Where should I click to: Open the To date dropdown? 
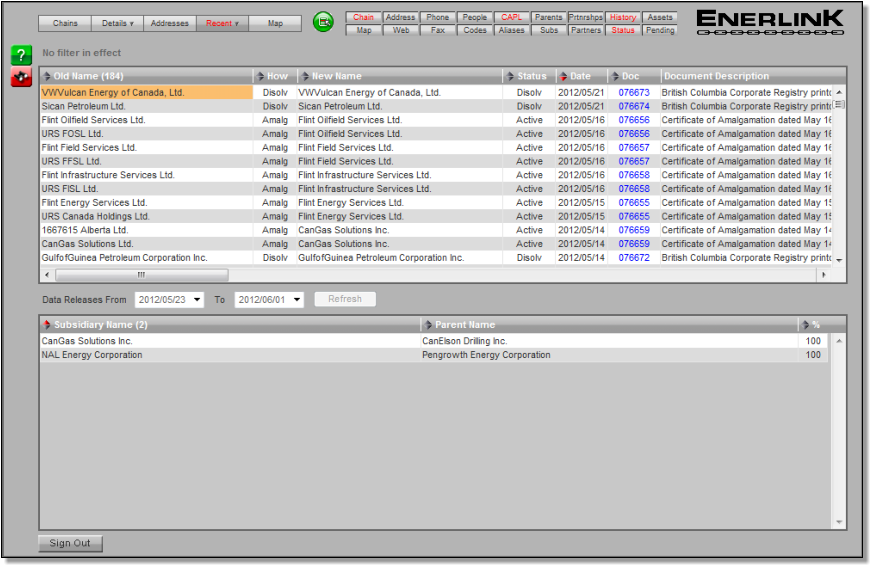297,300
